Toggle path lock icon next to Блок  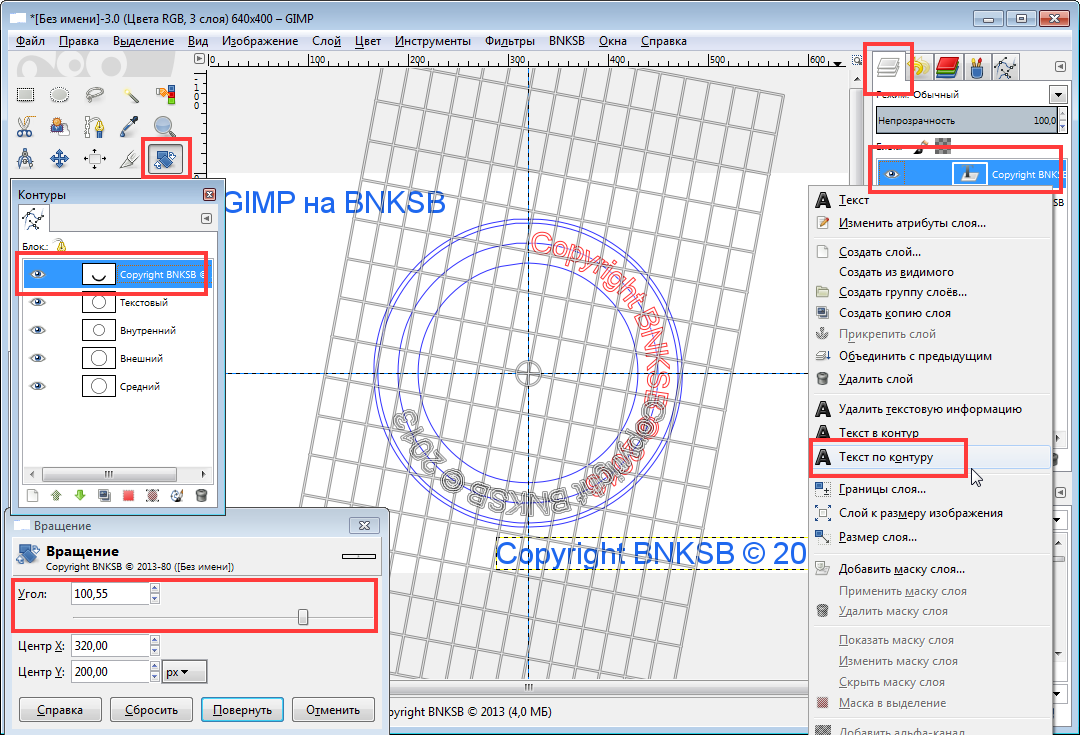pyautogui.click(x=60, y=245)
